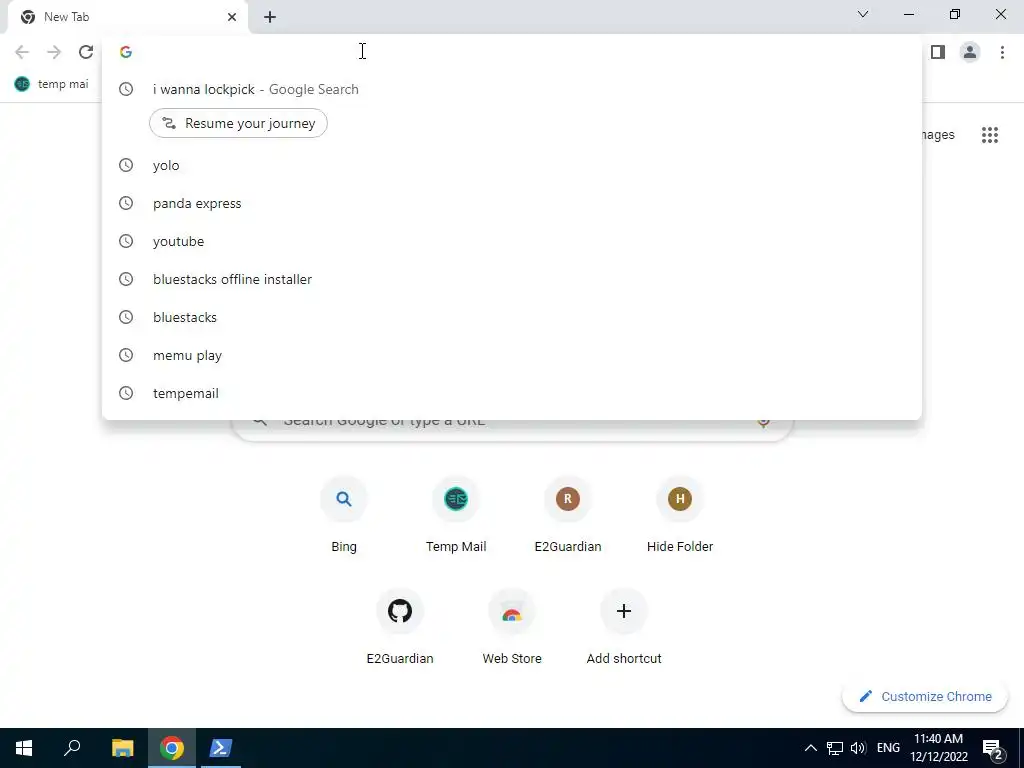Show hidden tray icons chevron
The width and height of the screenshot is (1024, 768).
pos(810,748)
